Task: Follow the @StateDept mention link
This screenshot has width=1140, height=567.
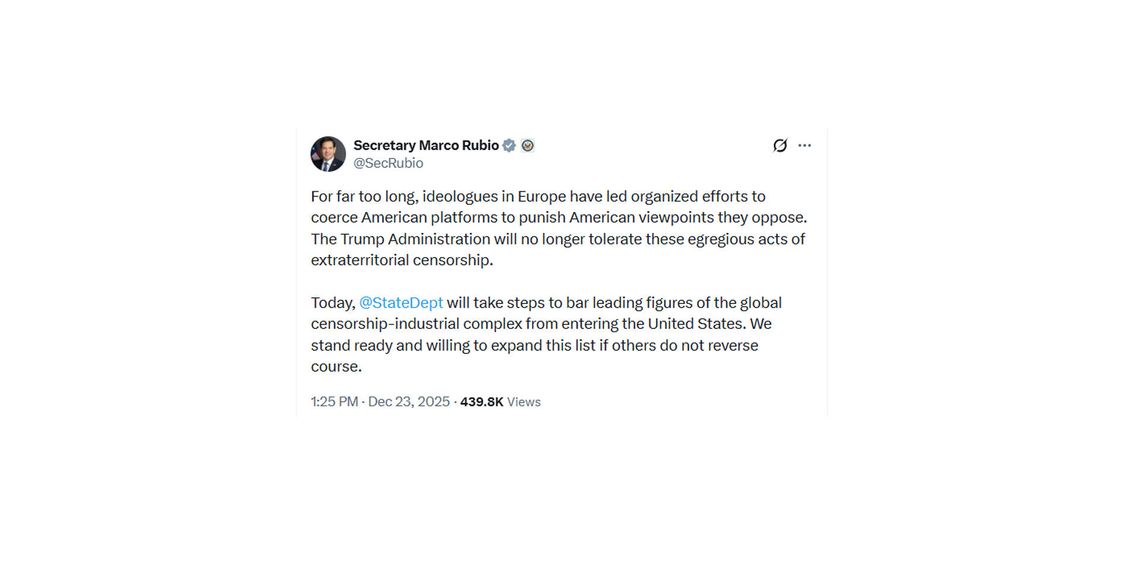Action: pyautogui.click(x=401, y=303)
